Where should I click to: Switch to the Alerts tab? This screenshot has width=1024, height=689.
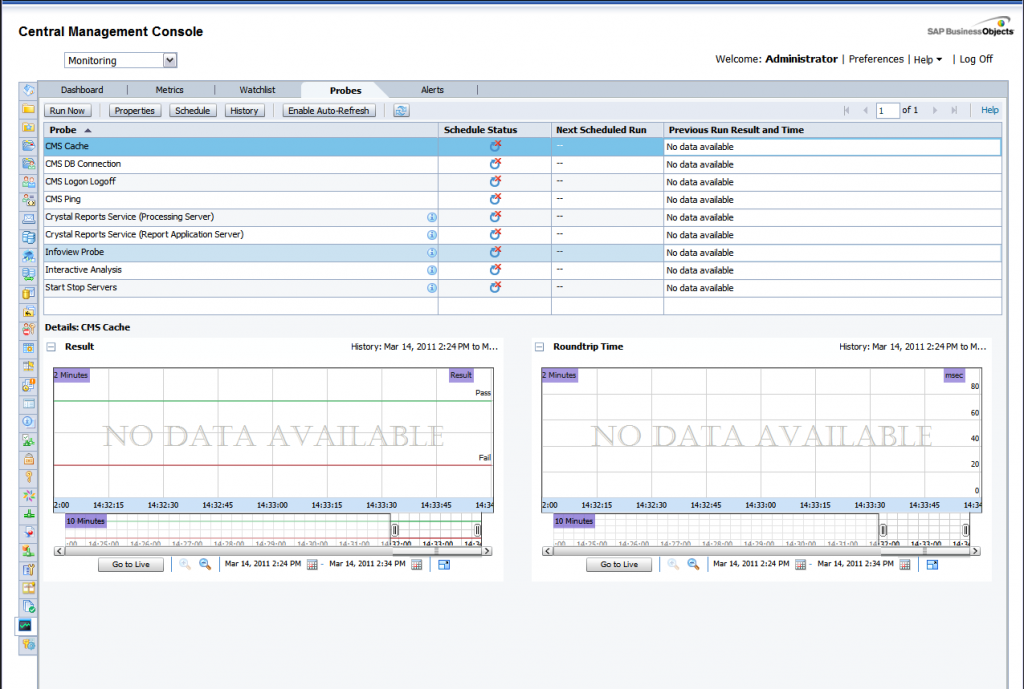tap(432, 90)
